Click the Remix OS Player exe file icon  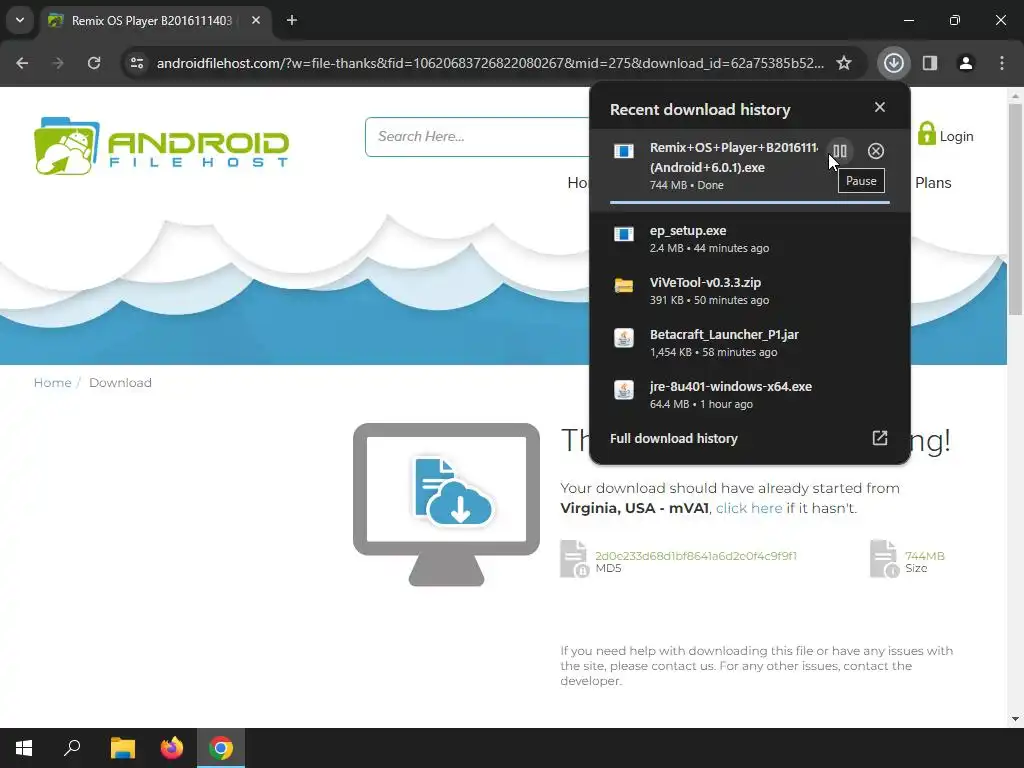point(624,152)
